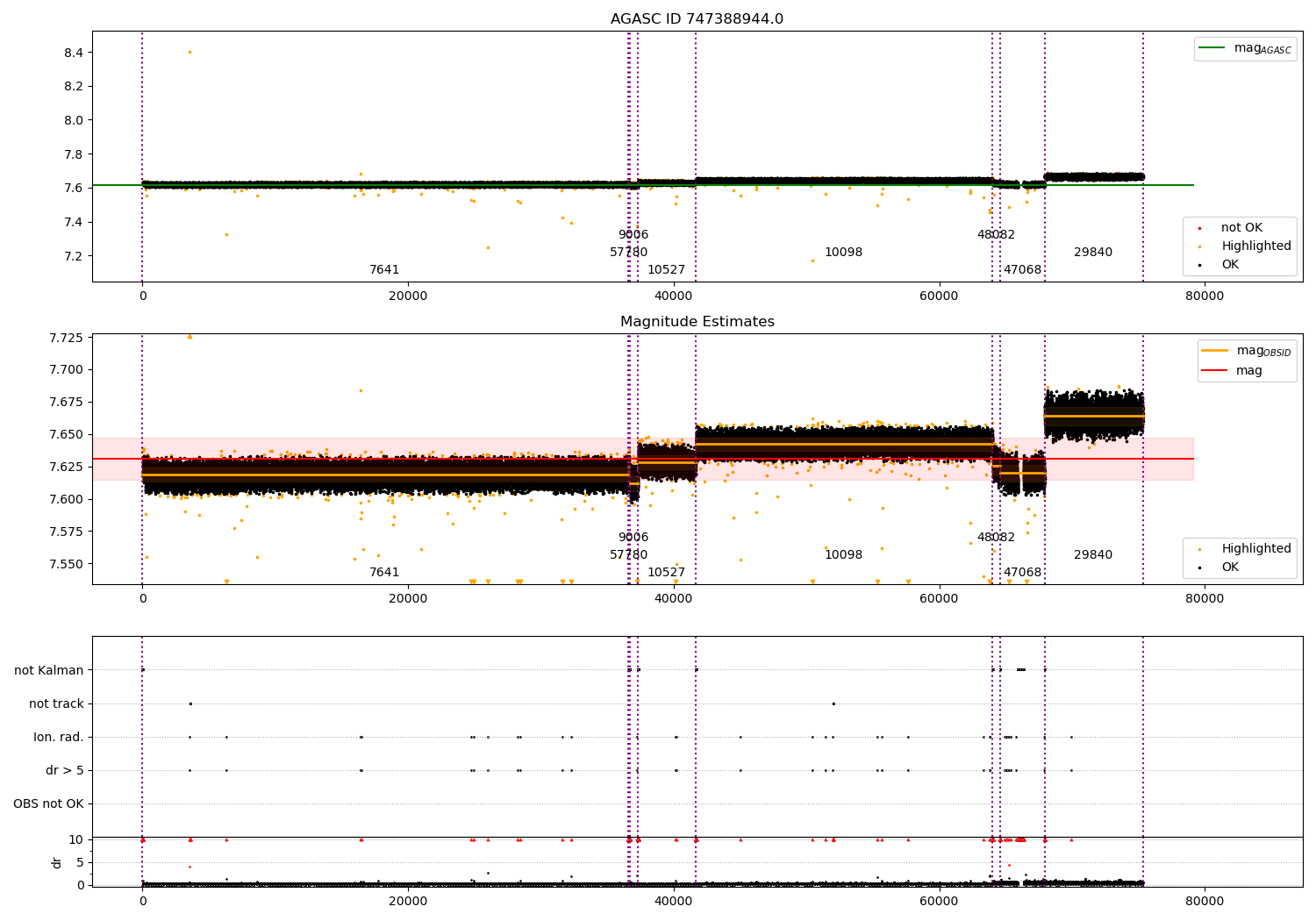Click the 7.4 y-axis tick label
1316x921 pixels.
tap(74, 222)
